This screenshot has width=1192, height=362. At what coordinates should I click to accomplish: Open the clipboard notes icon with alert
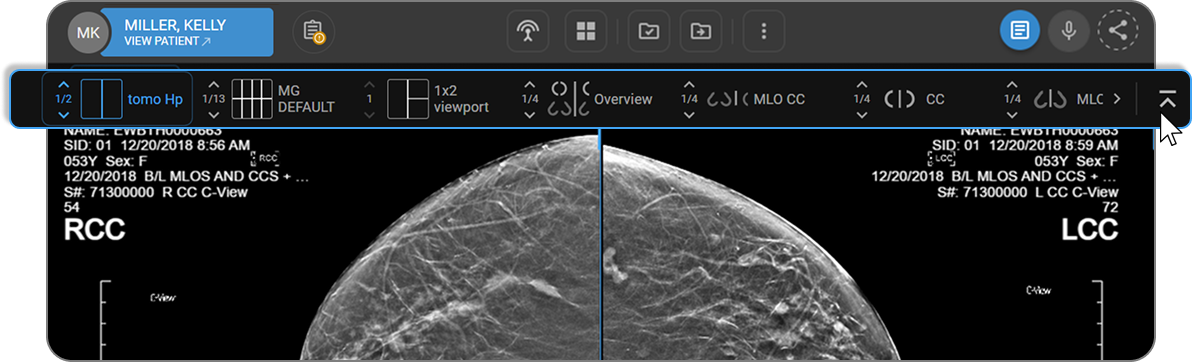coord(313,32)
